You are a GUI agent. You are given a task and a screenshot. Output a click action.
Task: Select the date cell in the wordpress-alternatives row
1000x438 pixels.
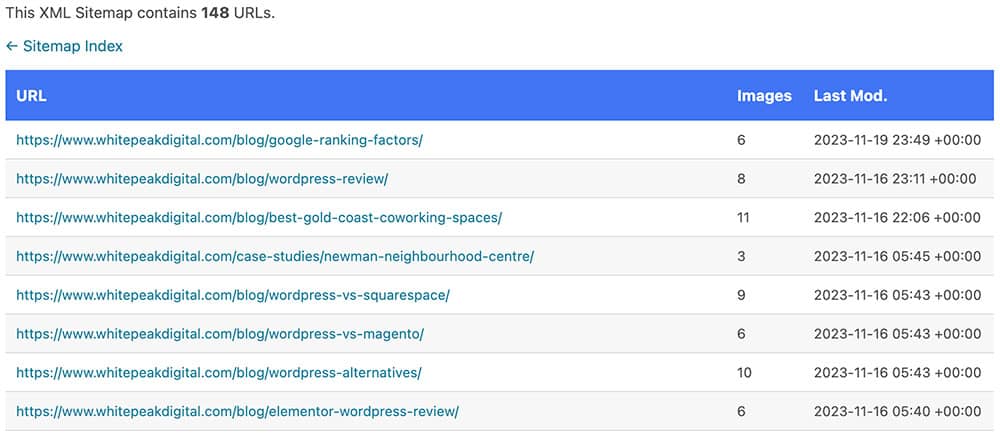click(x=897, y=373)
